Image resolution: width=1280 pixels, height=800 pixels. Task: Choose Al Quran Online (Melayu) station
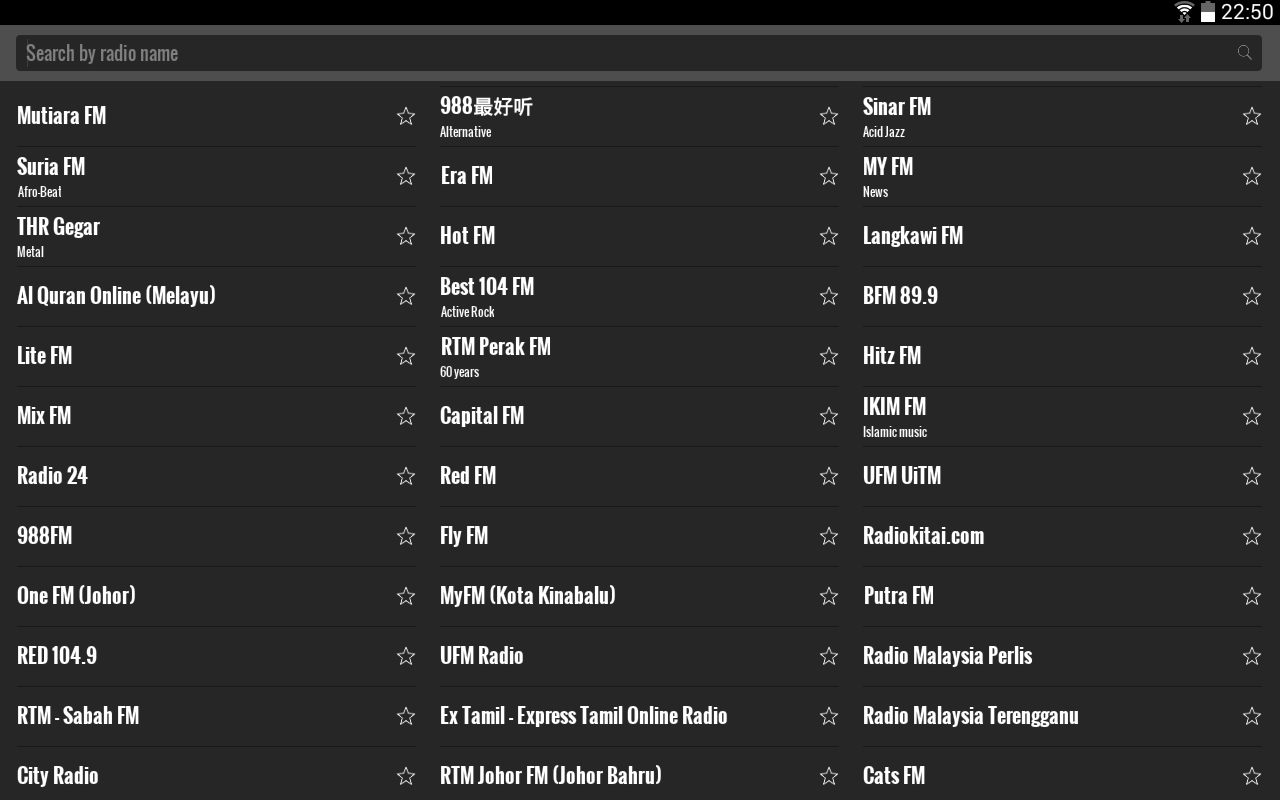(x=116, y=296)
